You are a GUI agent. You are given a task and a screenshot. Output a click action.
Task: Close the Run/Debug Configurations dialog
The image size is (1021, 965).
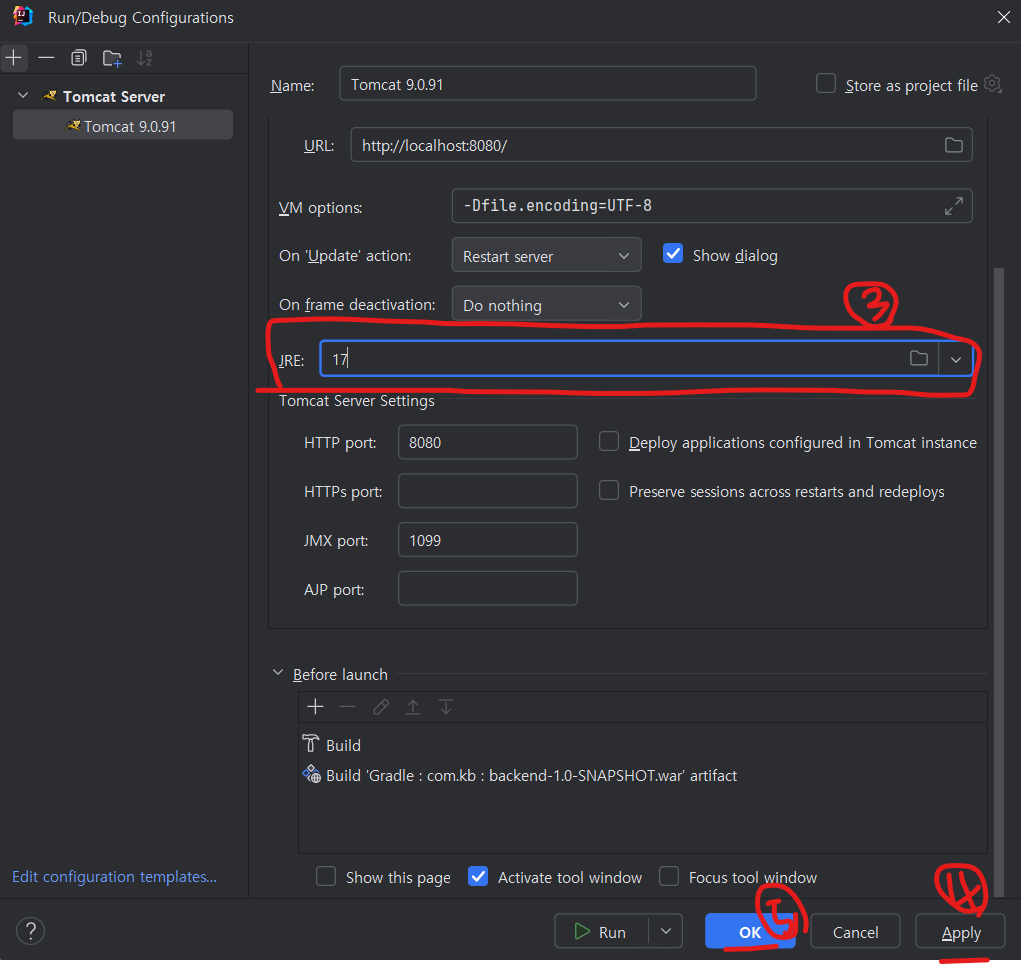[x=1003, y=18]
